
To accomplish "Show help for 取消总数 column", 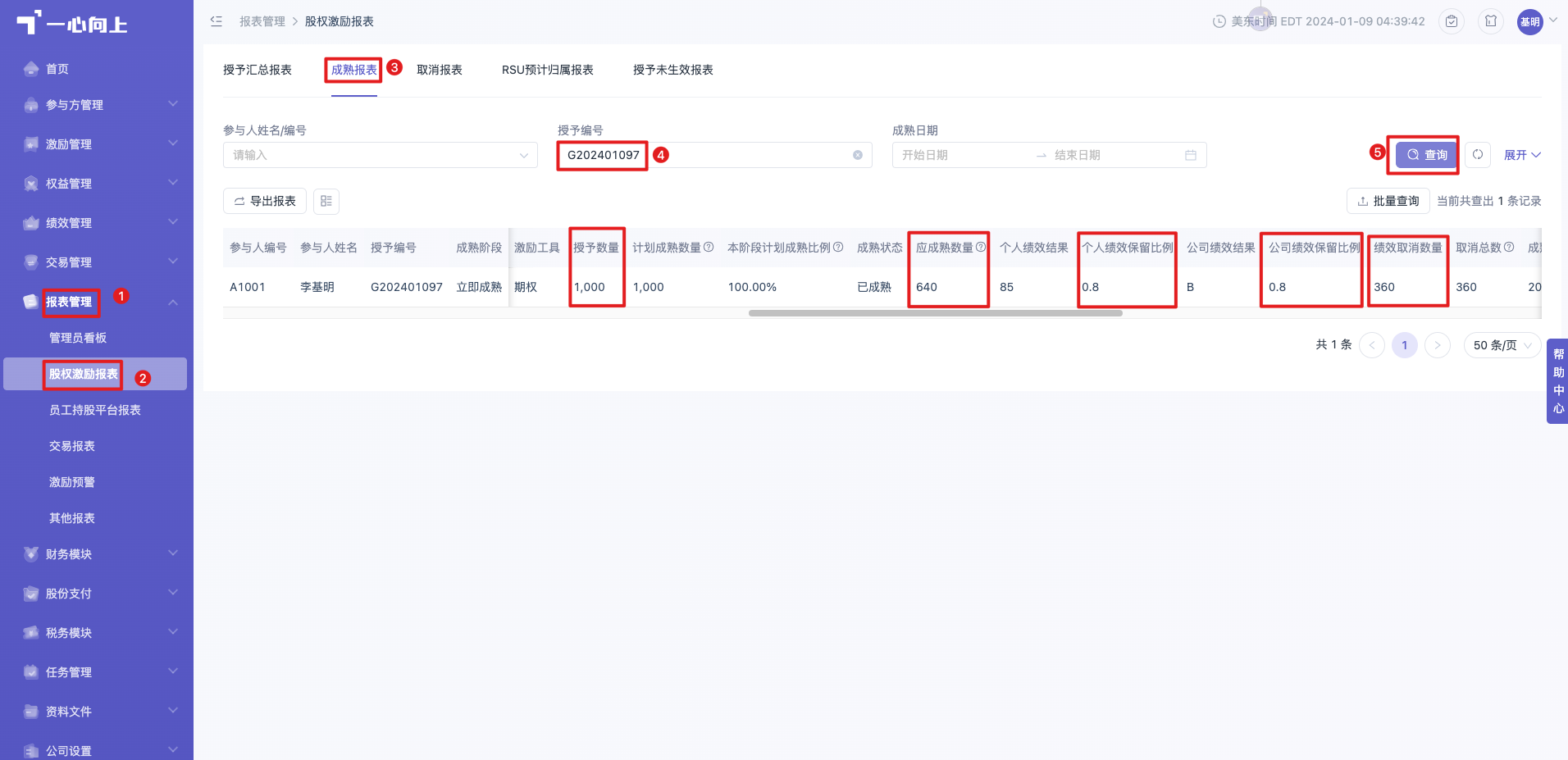I will coord(1509,247).
